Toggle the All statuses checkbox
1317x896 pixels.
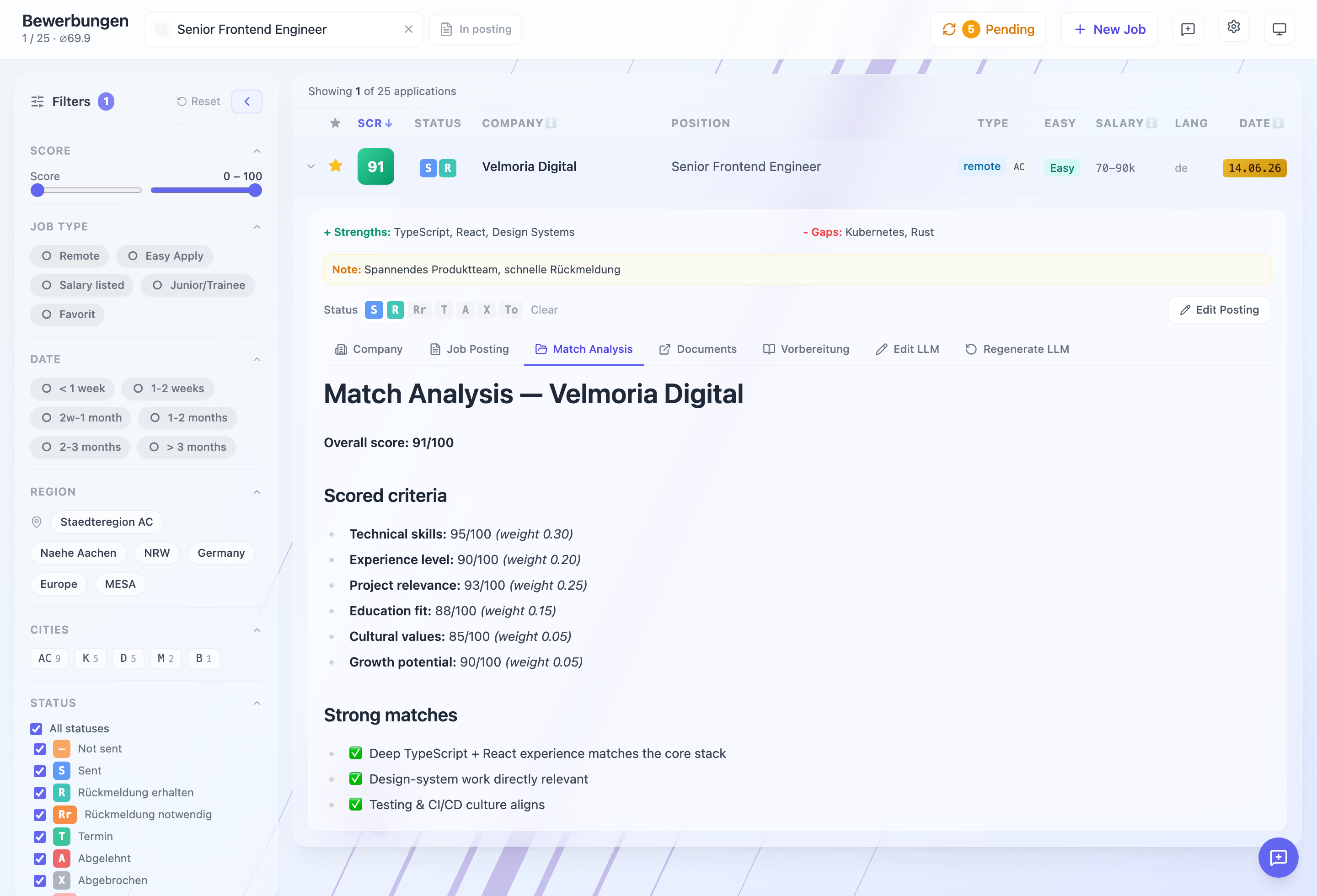pyautogui.click(x=36, y=729)
